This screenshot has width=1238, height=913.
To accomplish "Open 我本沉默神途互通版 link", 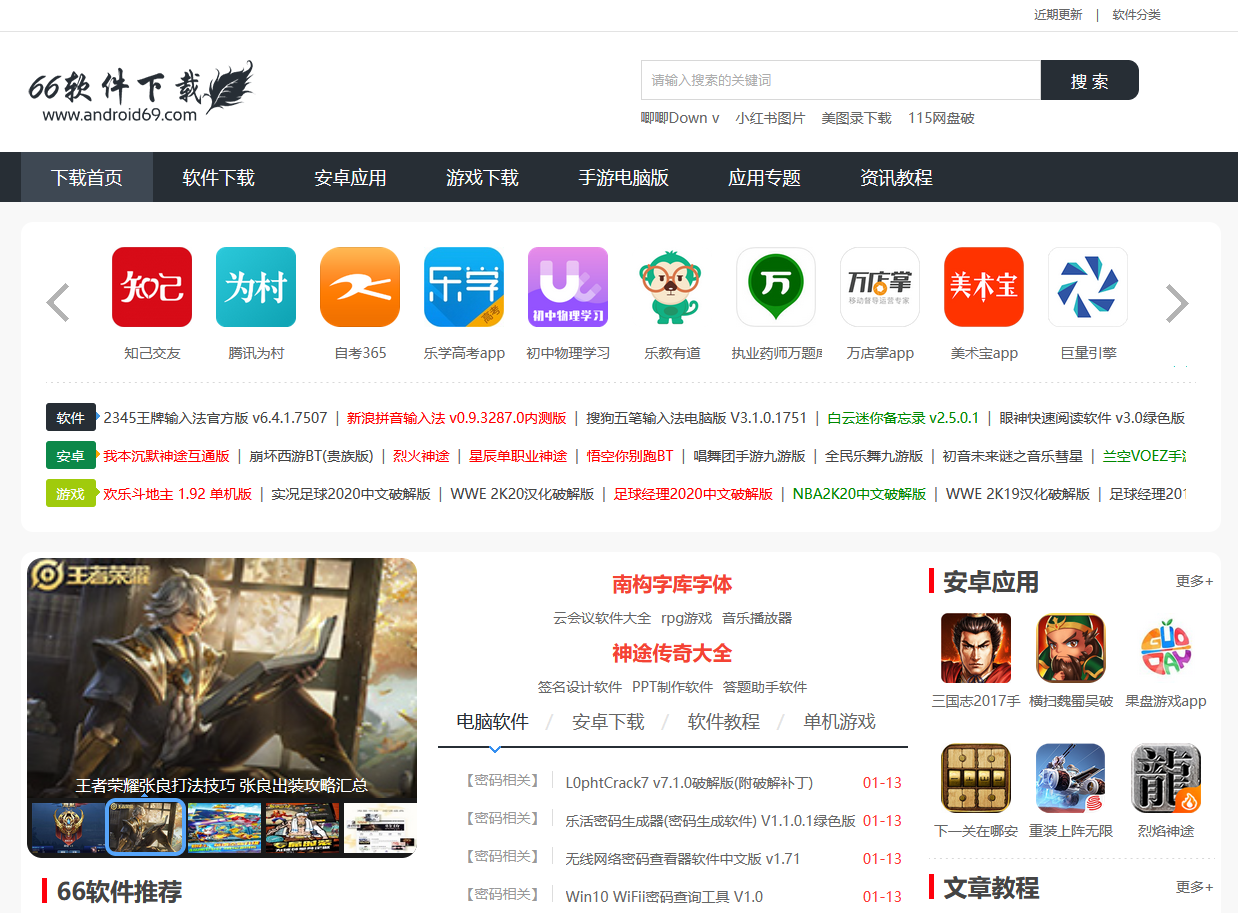I will click(x=166, y=456).
